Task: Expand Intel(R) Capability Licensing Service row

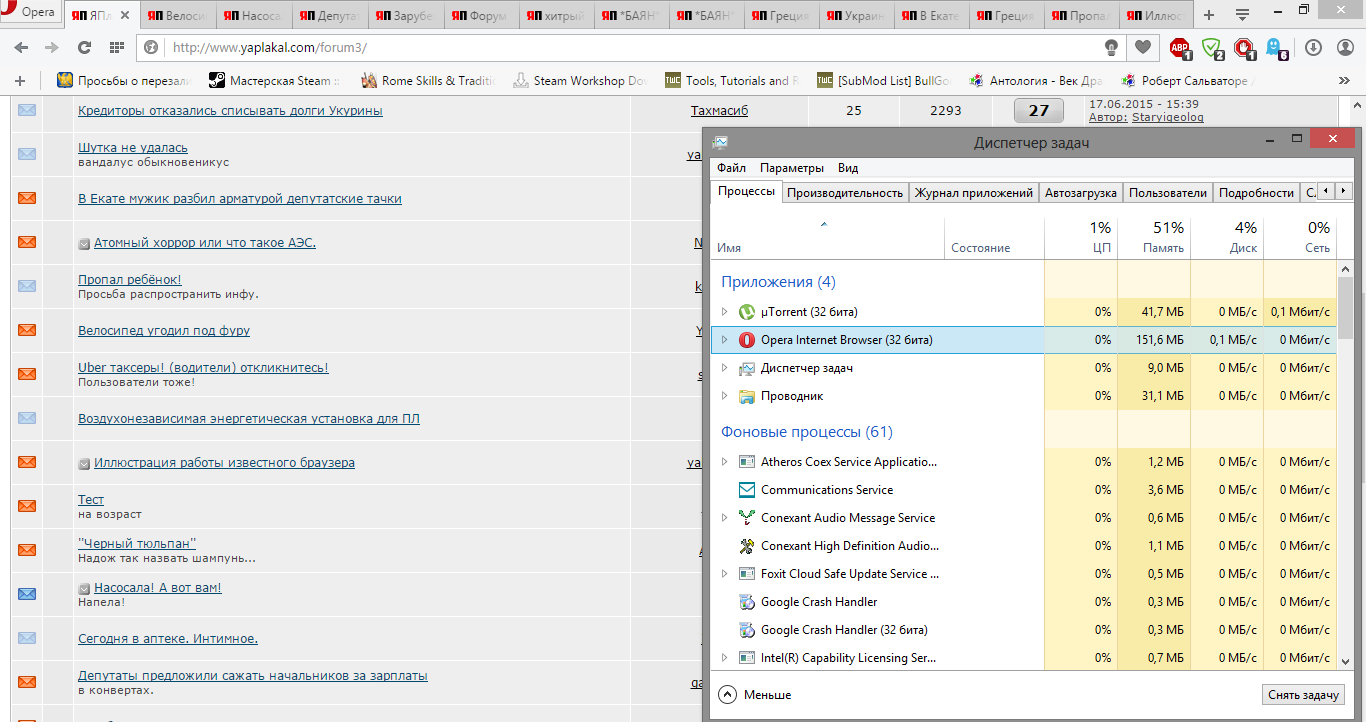Action: coord(725,658)
